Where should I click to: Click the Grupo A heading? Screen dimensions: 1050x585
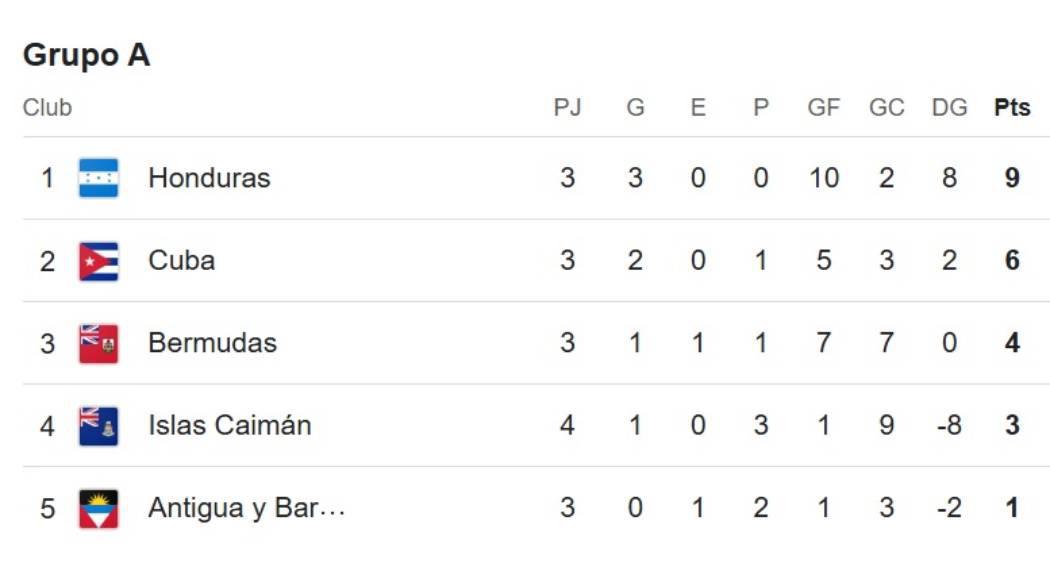(86, 55)
